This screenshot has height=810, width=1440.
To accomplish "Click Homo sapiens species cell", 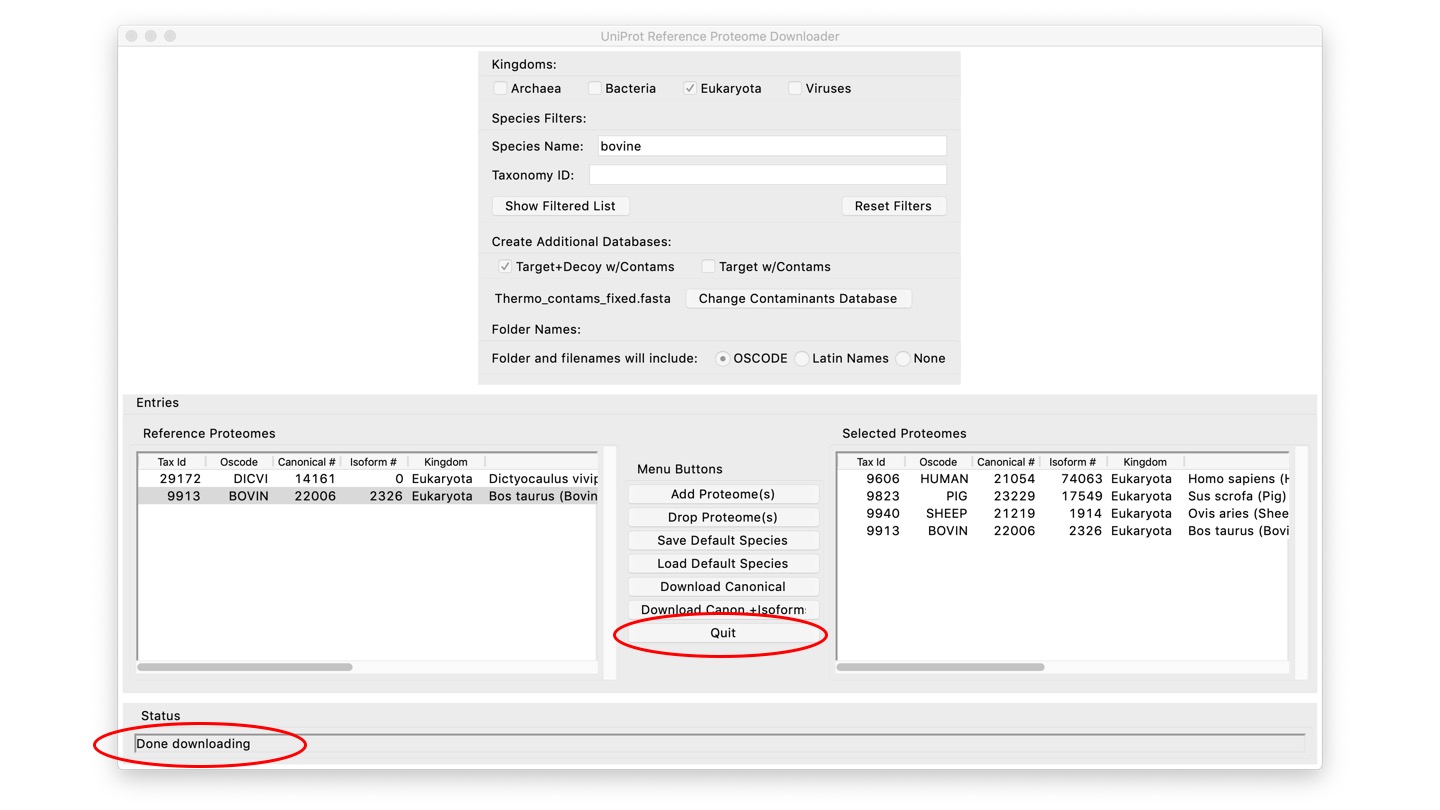I will 1238,479.
